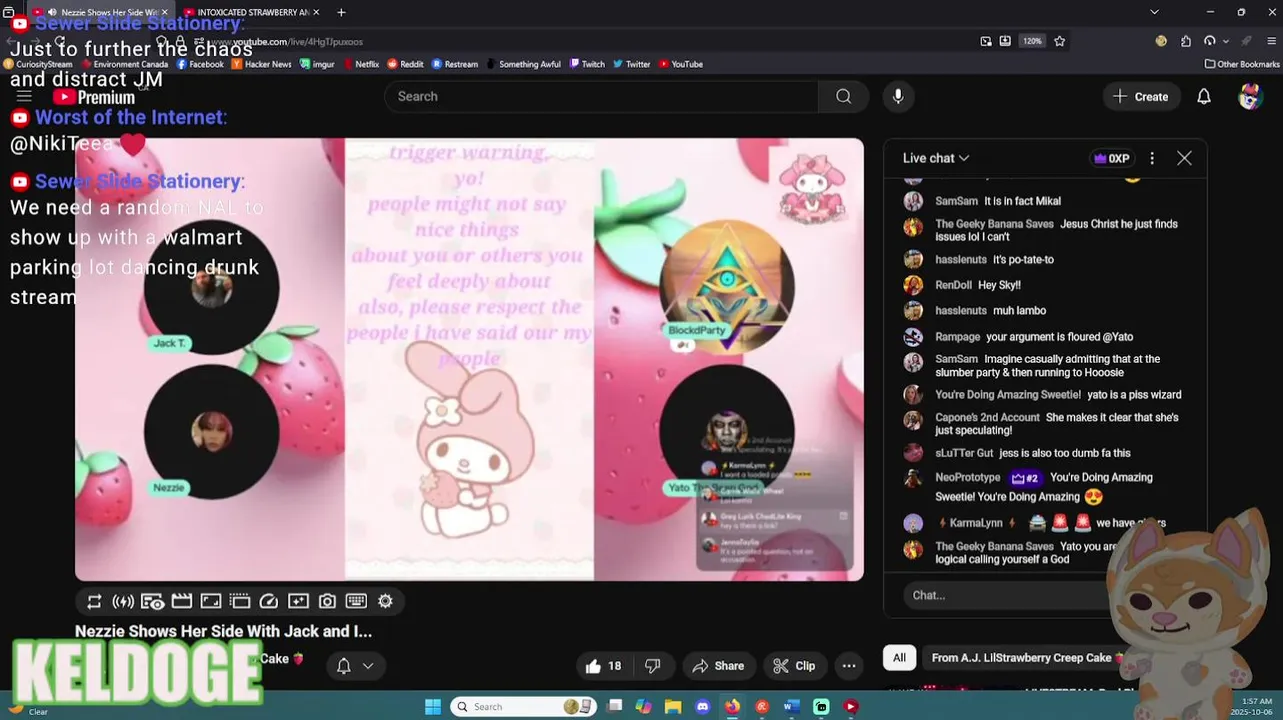Click the volume boost icon below the player
Screen dimensions: 1283x720
coord(123,601)
